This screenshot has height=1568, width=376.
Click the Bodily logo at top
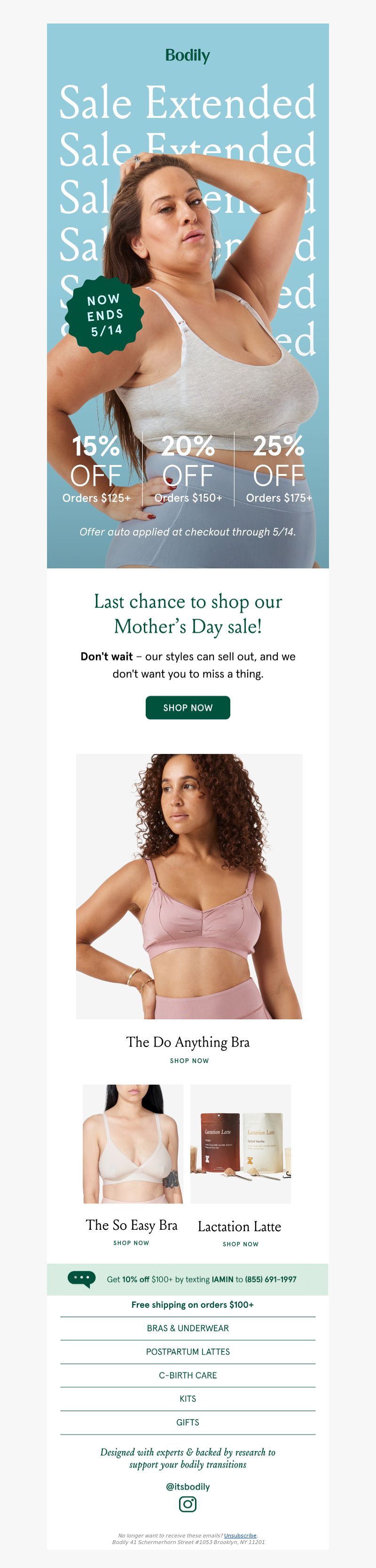coord(188,55)
